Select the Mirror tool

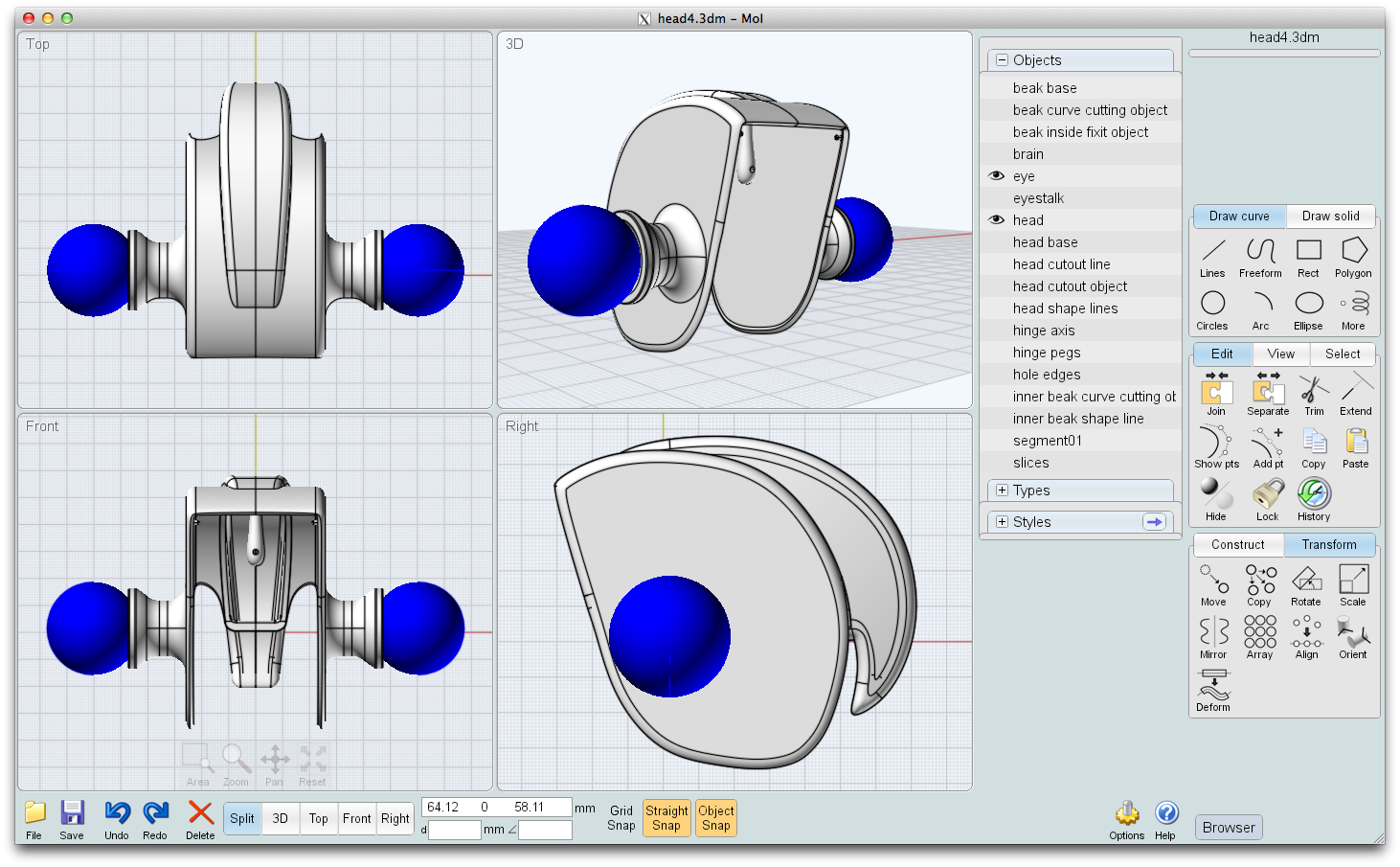tap(1213, 637)
